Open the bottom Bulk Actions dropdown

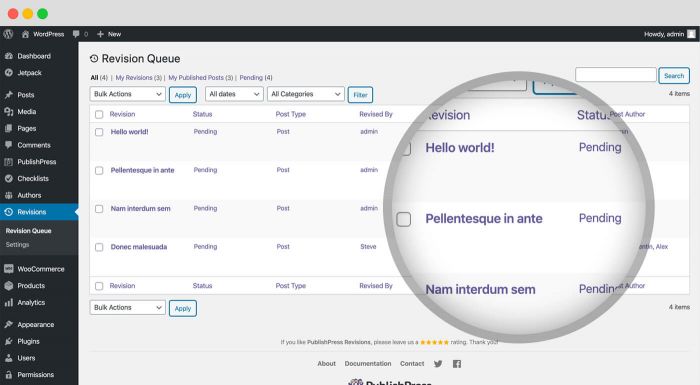pyautogui.click(x=128, y=307)
